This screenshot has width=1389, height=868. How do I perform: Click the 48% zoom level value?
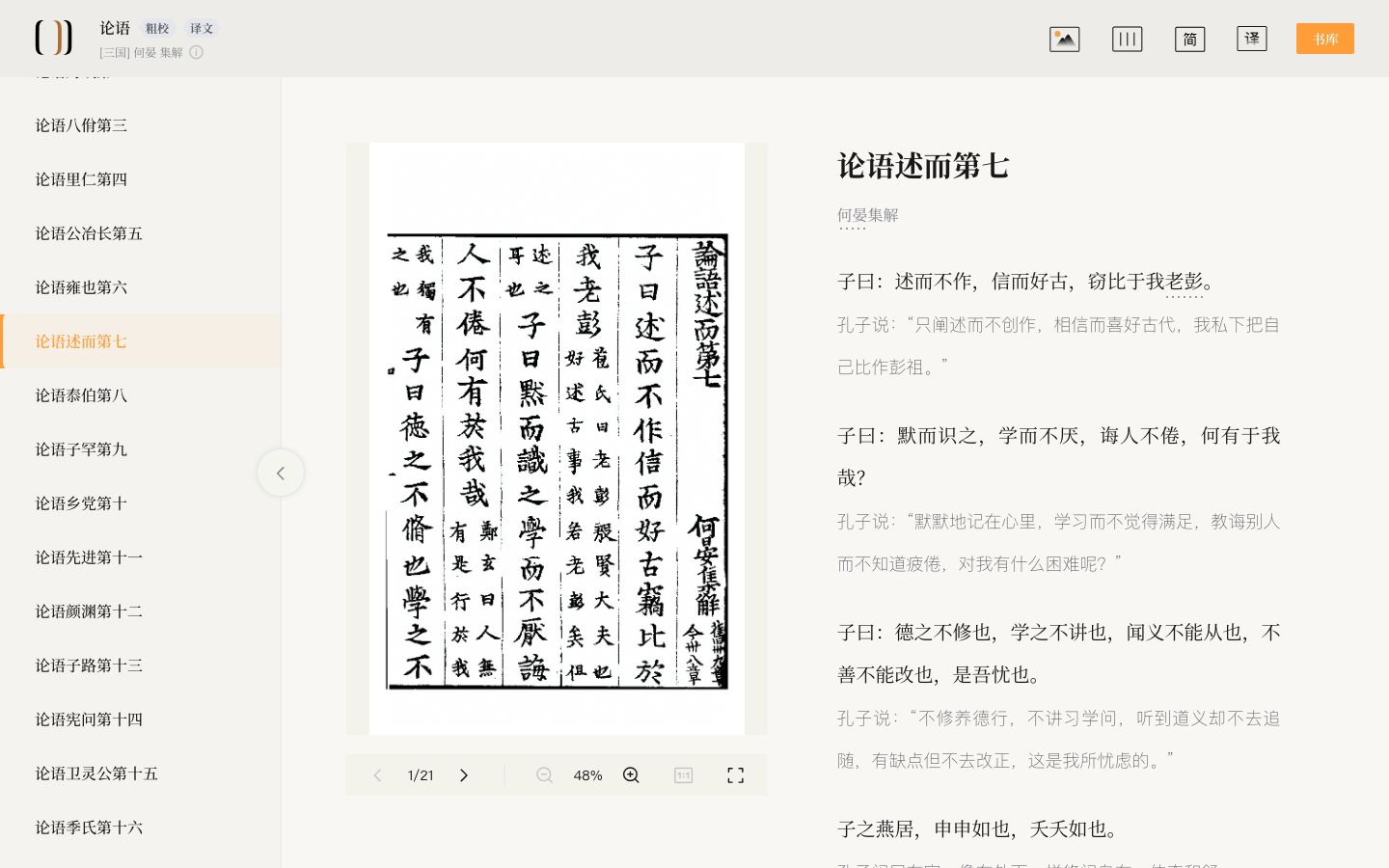click(587, 775)
